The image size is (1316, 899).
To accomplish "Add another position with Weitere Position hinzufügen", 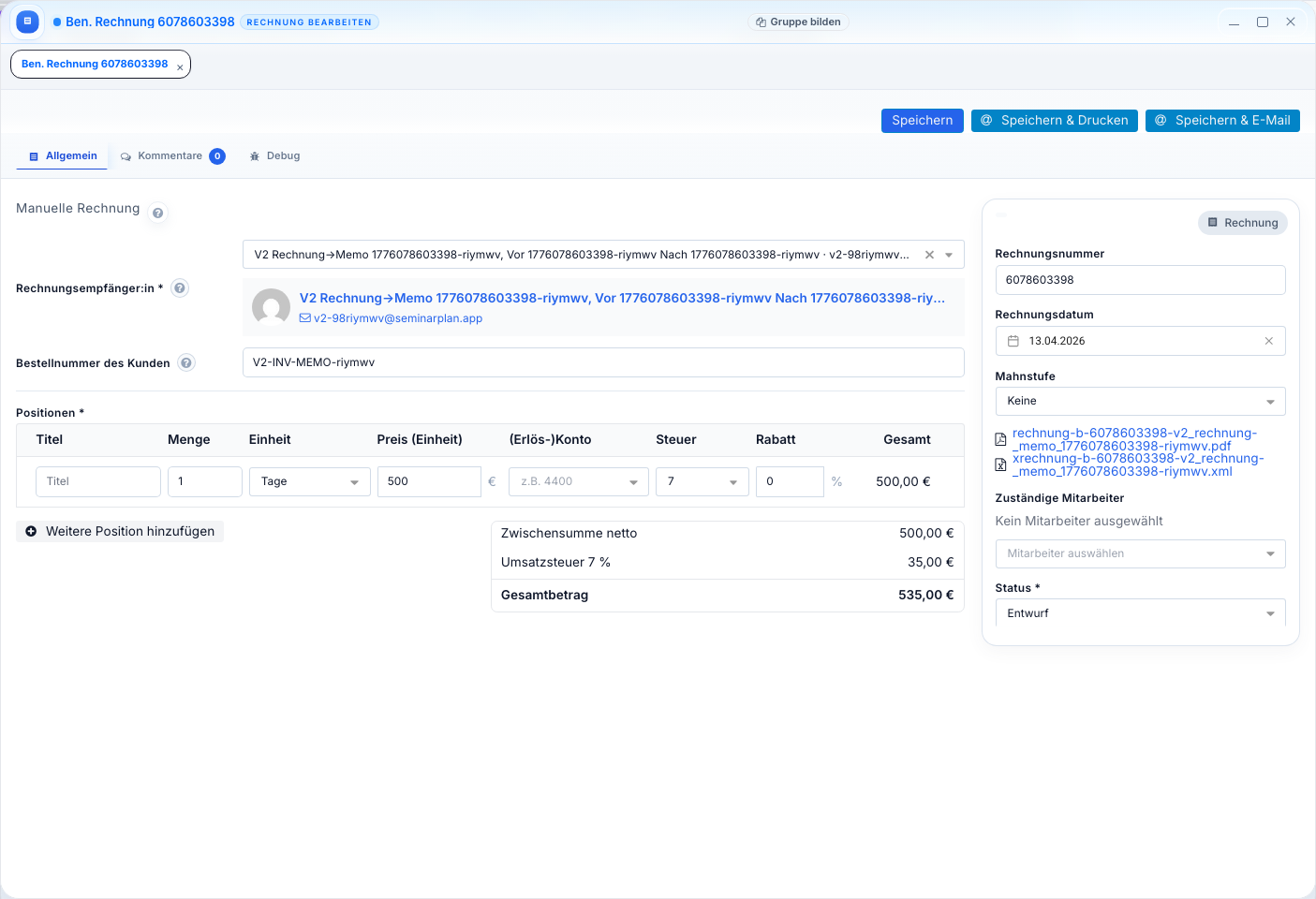I will (x=120, y=532).
